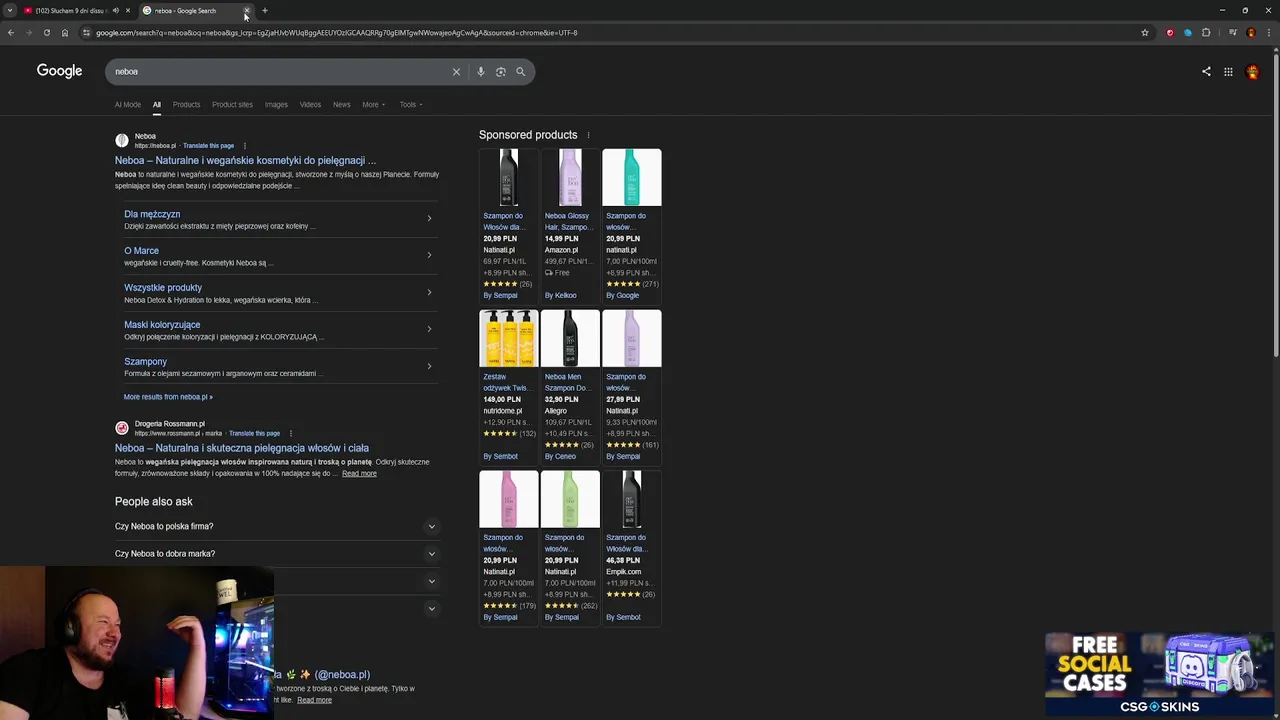Open the 46,38 PLN Empik.com product
The width and height of the screenshot is (1280, 720).
click(x=631, y=547)
